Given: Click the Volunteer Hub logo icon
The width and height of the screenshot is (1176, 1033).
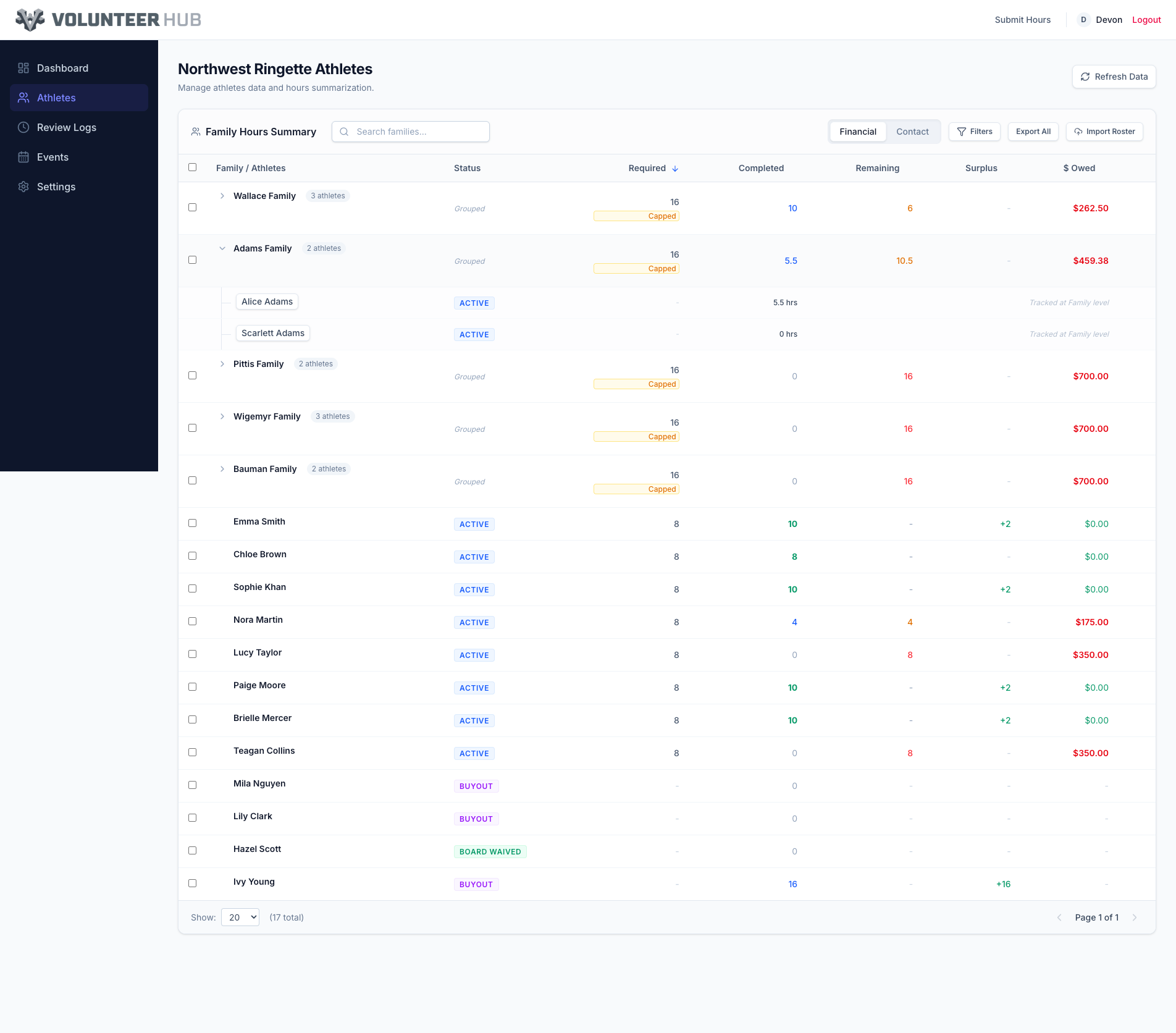Looking at the screenshot, I should [x=30, y=20].
